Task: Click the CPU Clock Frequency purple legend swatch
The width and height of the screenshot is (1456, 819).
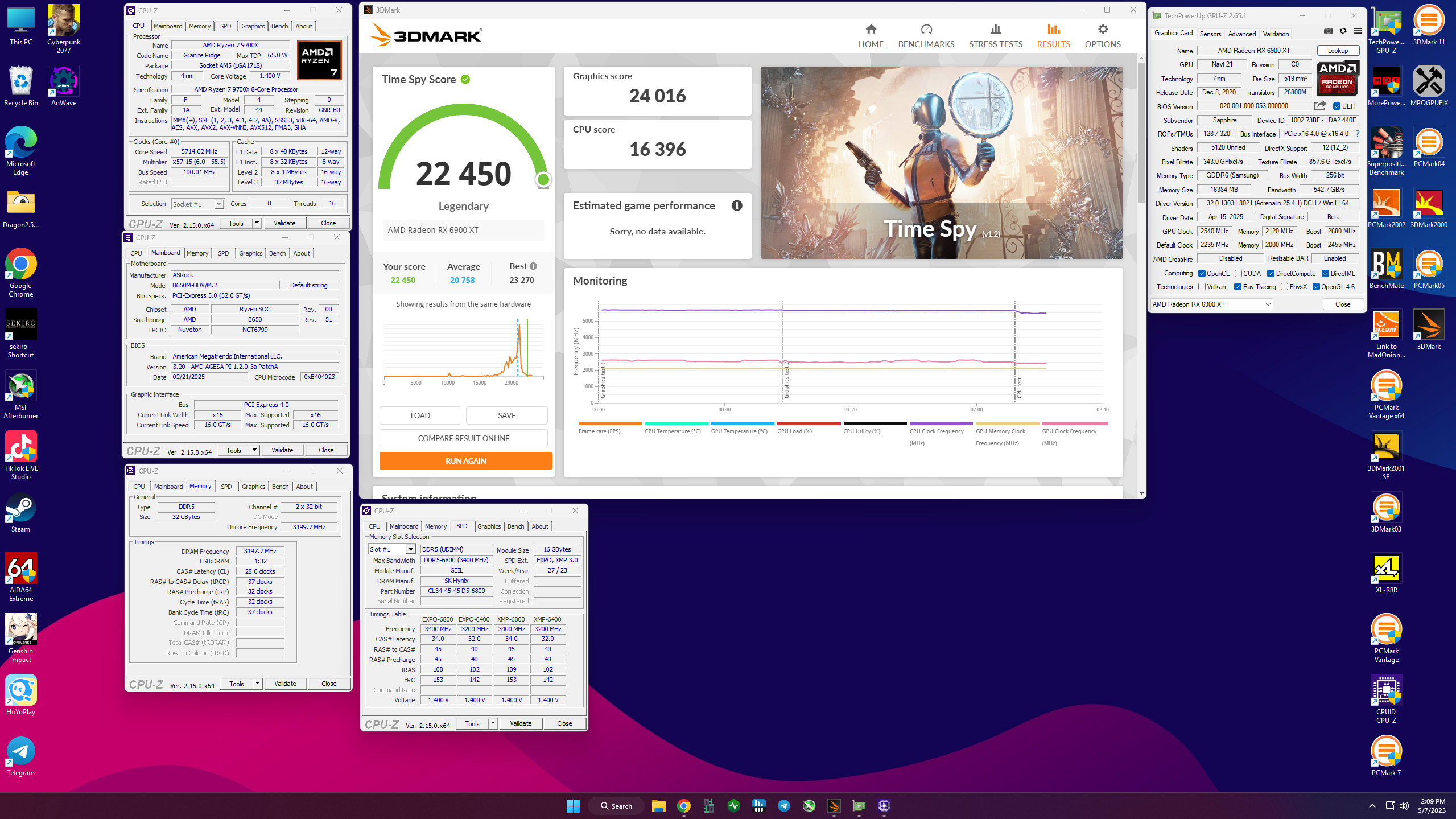Action: 941,423
